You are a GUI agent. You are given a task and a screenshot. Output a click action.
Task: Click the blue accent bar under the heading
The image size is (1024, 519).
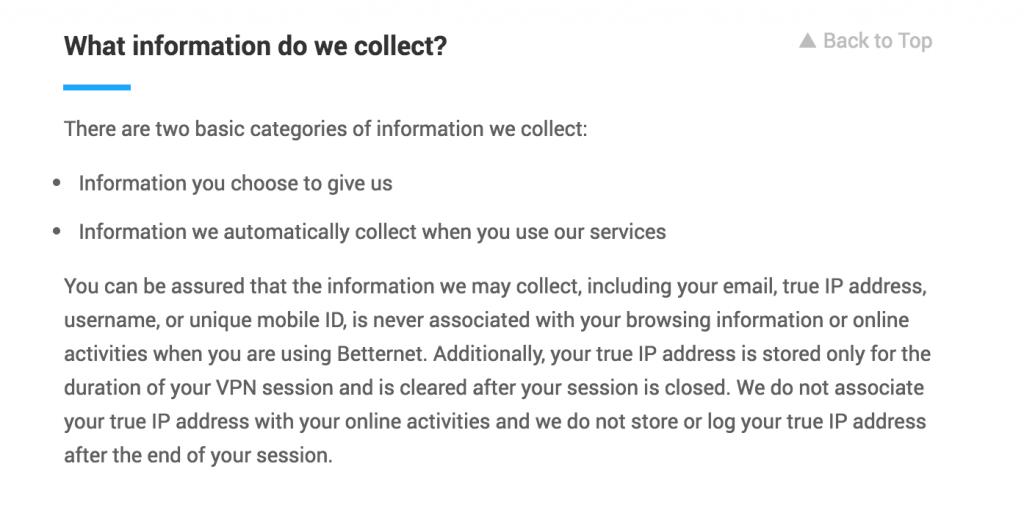[x=97, y=87]
